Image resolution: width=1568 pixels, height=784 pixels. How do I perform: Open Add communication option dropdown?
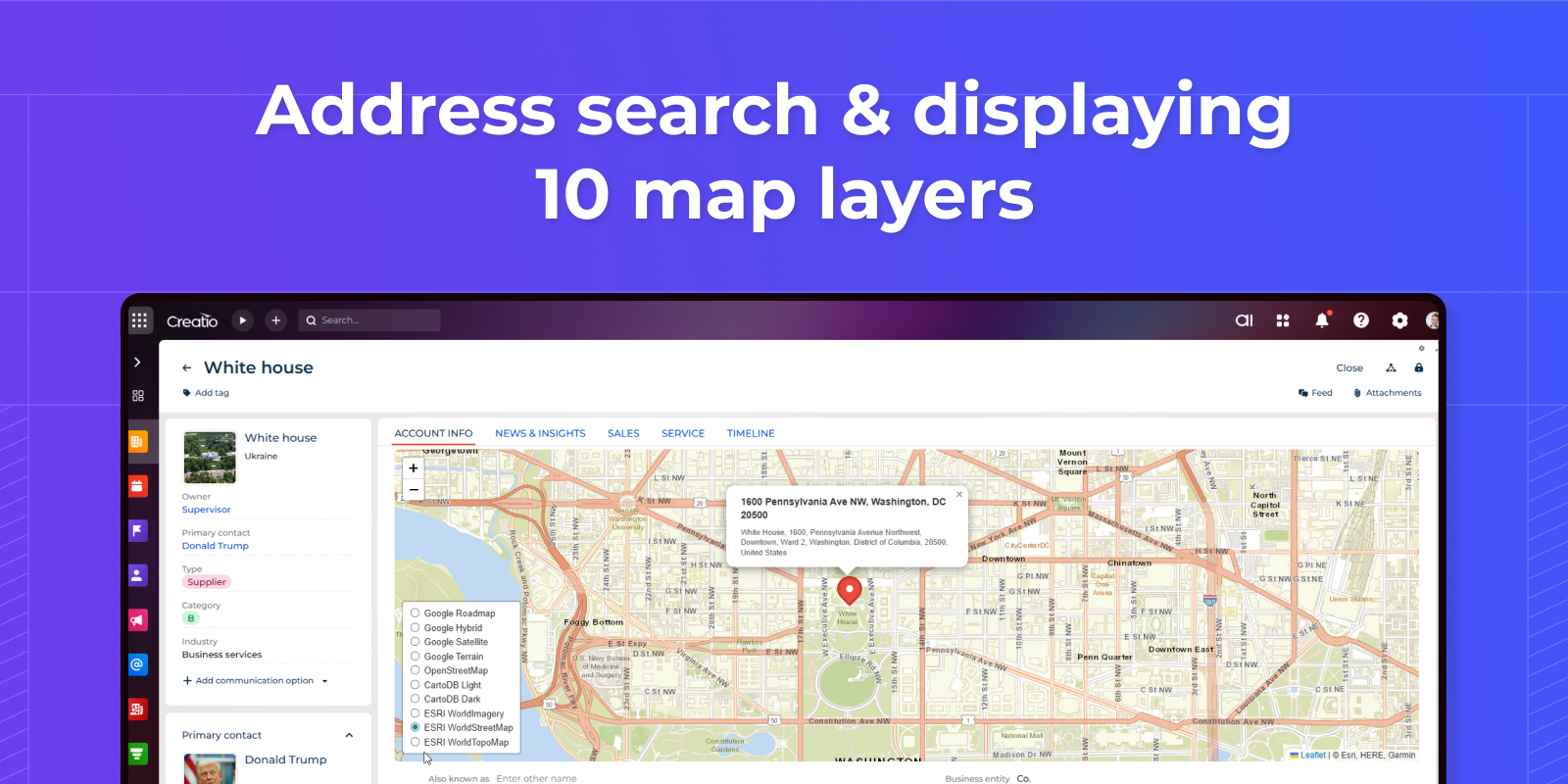point(255,680)
